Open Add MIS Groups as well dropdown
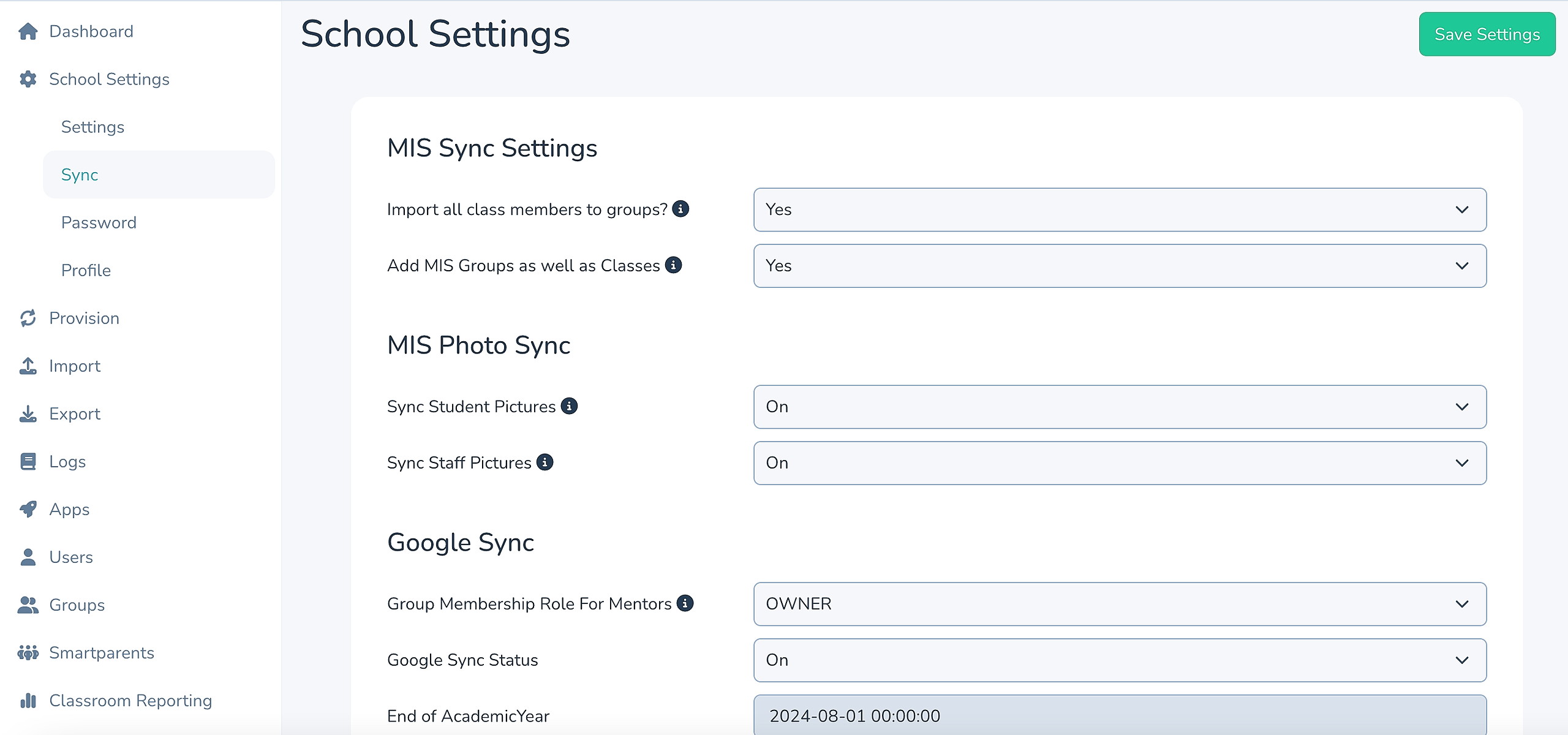 tap(1119, 266)
